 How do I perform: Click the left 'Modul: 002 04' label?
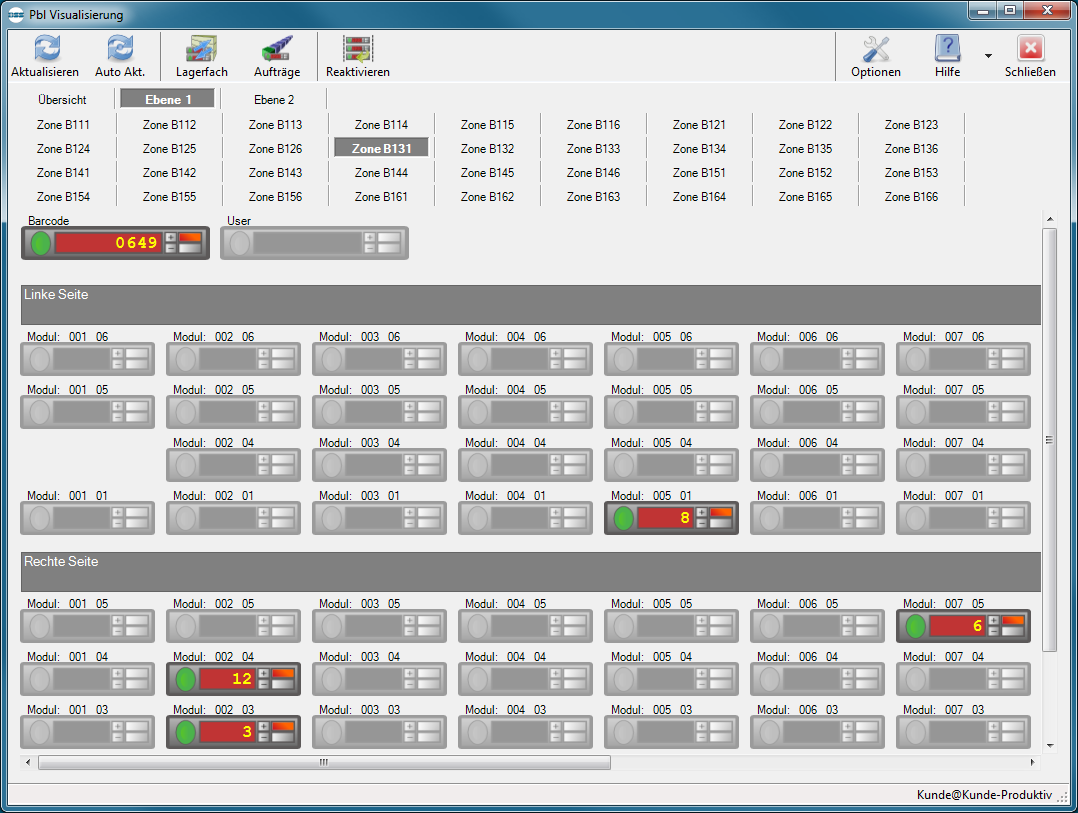coord(213,443)
